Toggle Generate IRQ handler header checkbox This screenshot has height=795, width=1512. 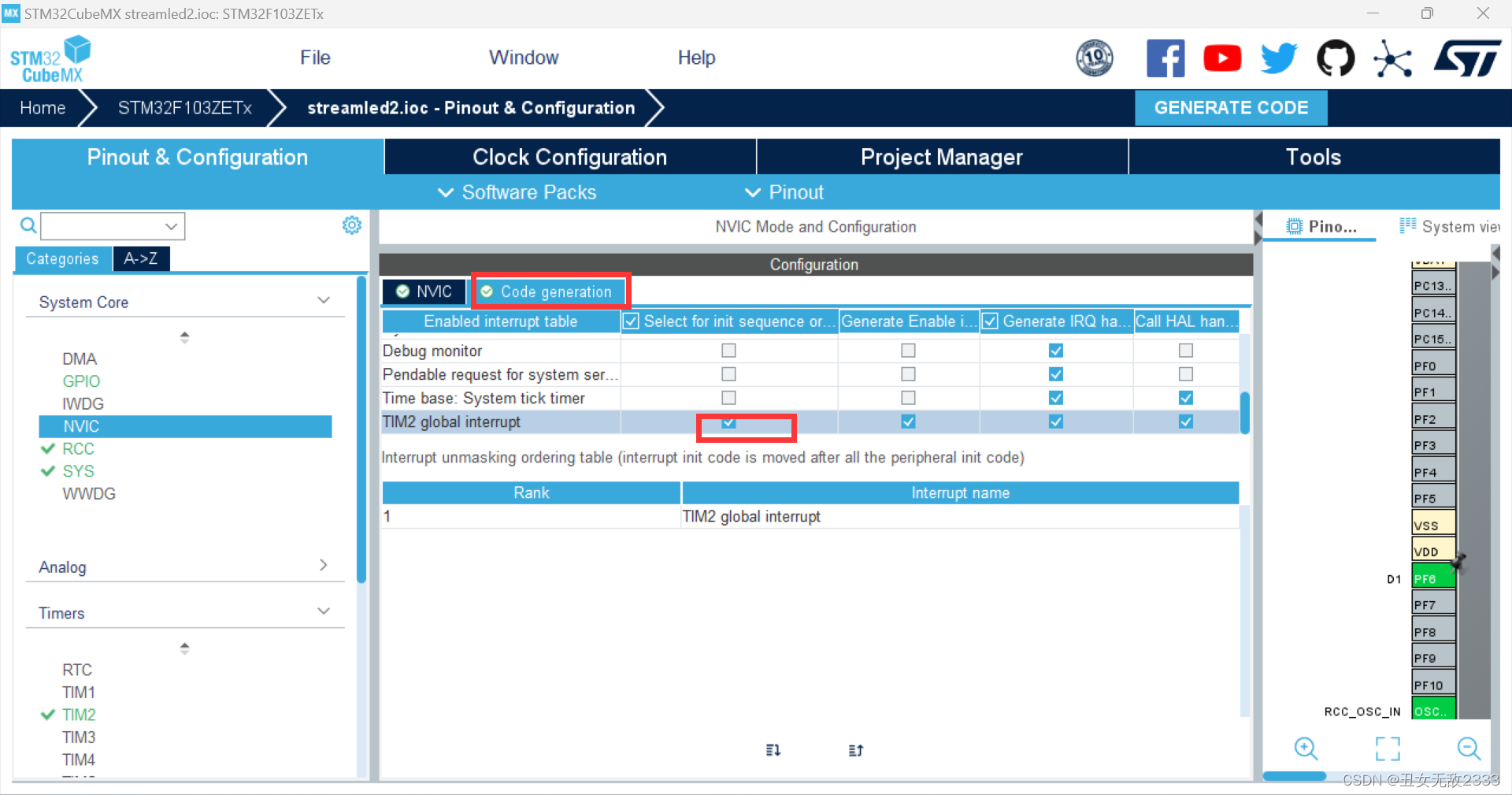click(x=990, y=321)
